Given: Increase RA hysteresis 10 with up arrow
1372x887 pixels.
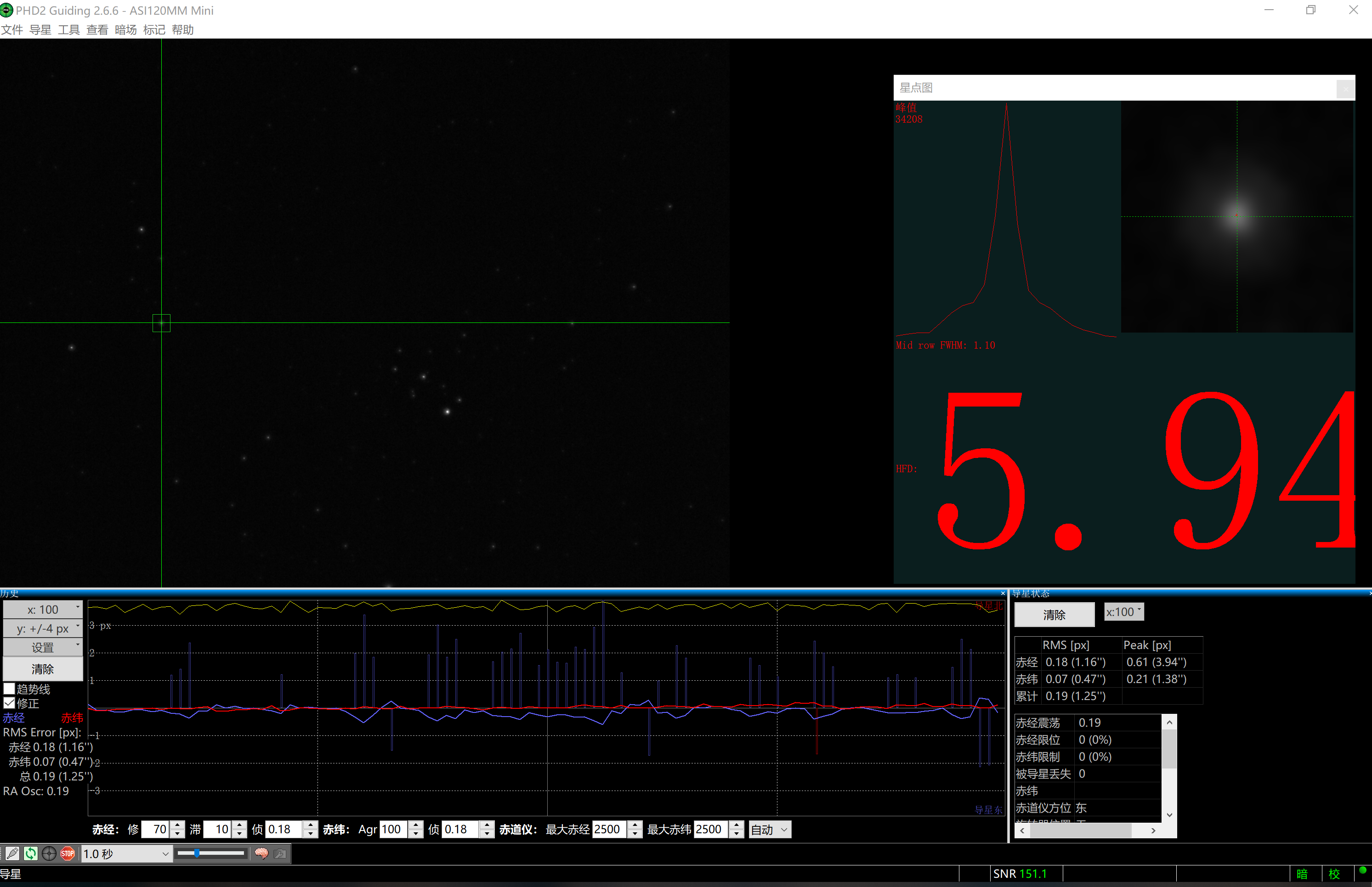Looking at the screenshot, I should point(239,825).
